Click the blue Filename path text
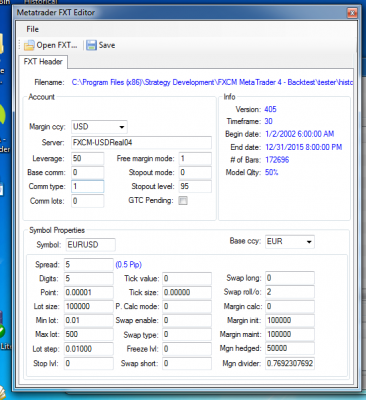The height and width of the screenshot is (400, 366). [212, 82]
